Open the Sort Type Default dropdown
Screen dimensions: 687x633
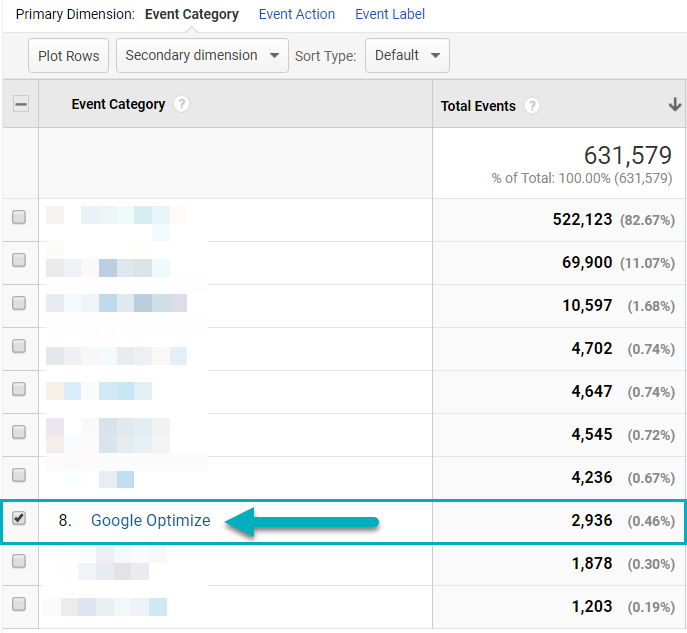point(407,56)
